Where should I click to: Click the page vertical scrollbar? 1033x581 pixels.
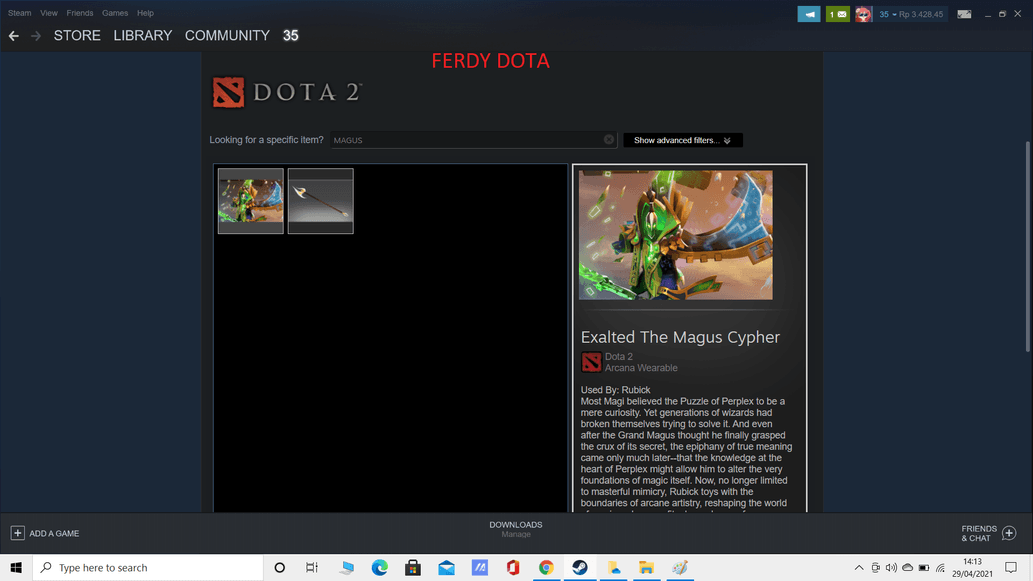pyautogui.click(x=1028, y=246)
